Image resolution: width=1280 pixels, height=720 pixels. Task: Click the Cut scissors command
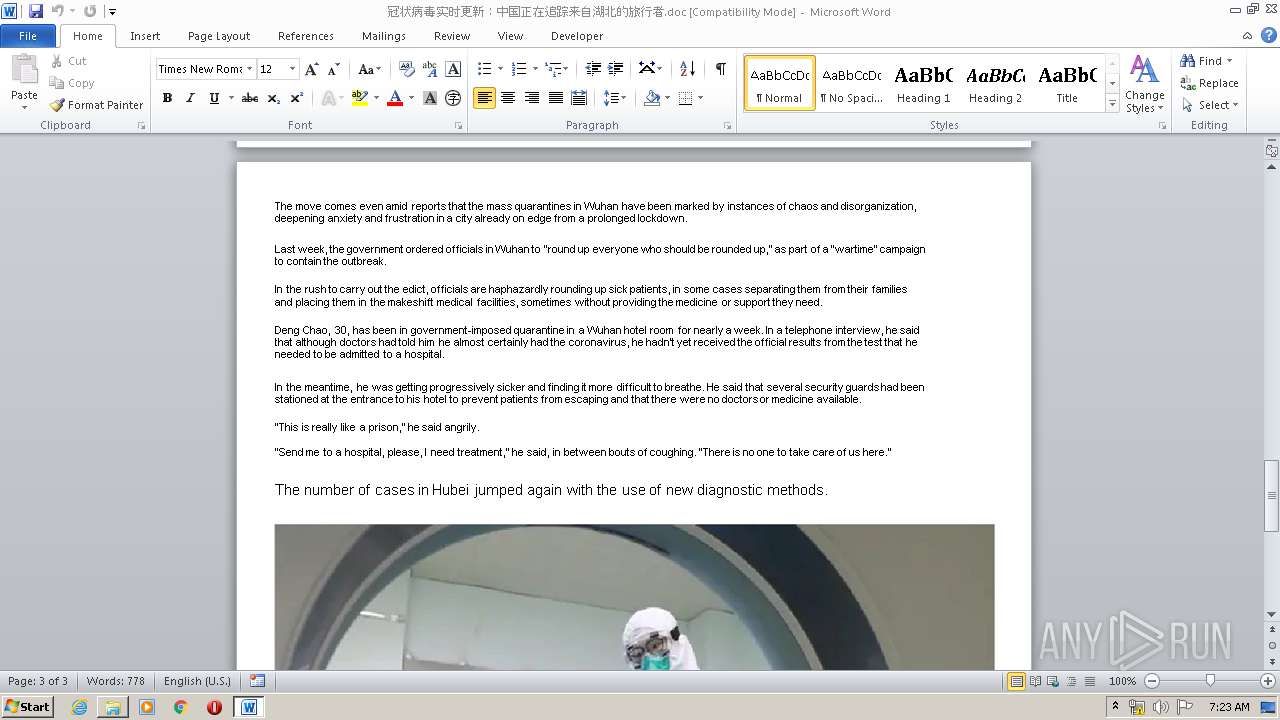point(68,61)
